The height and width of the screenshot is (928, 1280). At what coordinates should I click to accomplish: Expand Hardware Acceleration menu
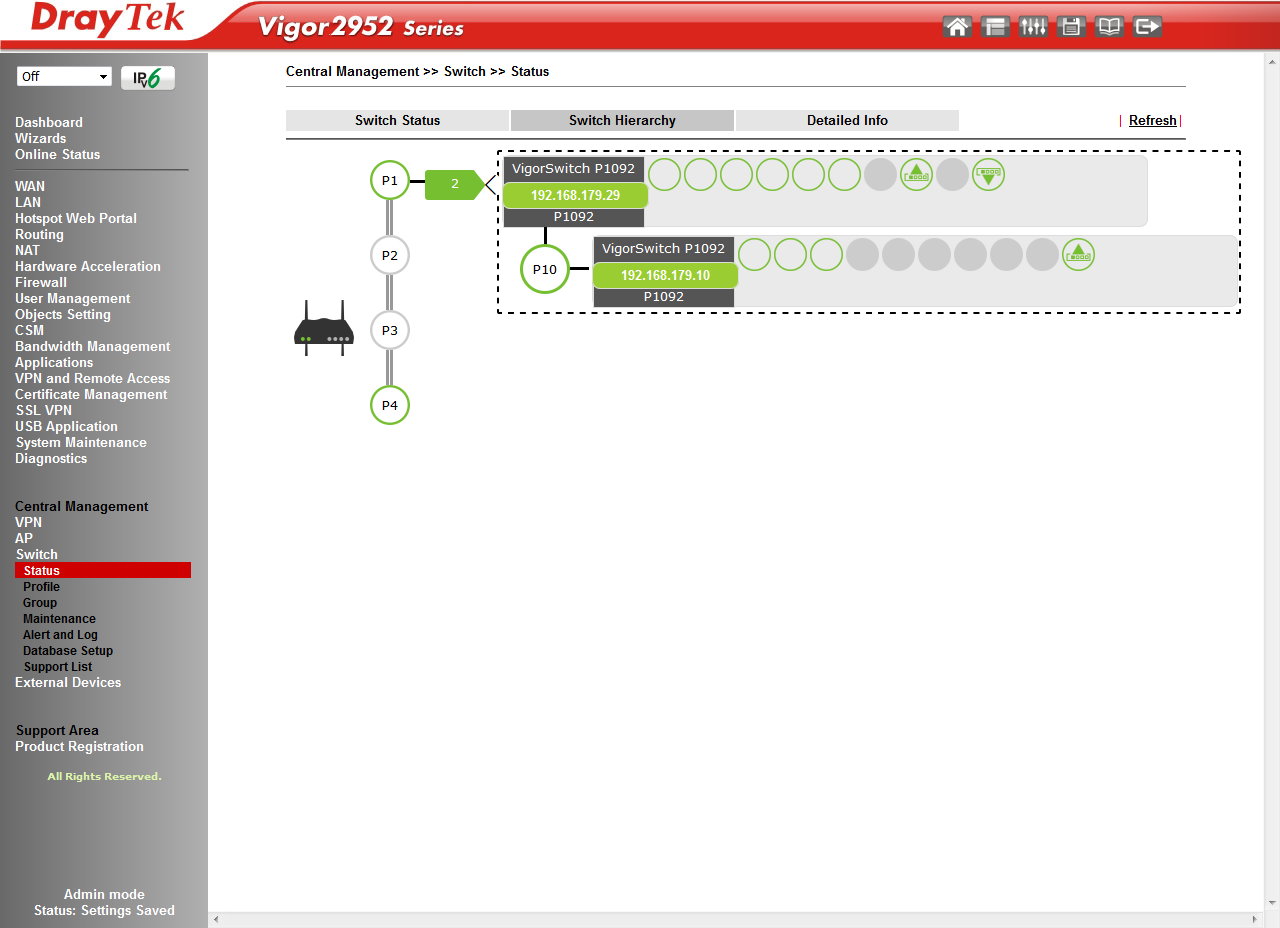pos(88,266)
